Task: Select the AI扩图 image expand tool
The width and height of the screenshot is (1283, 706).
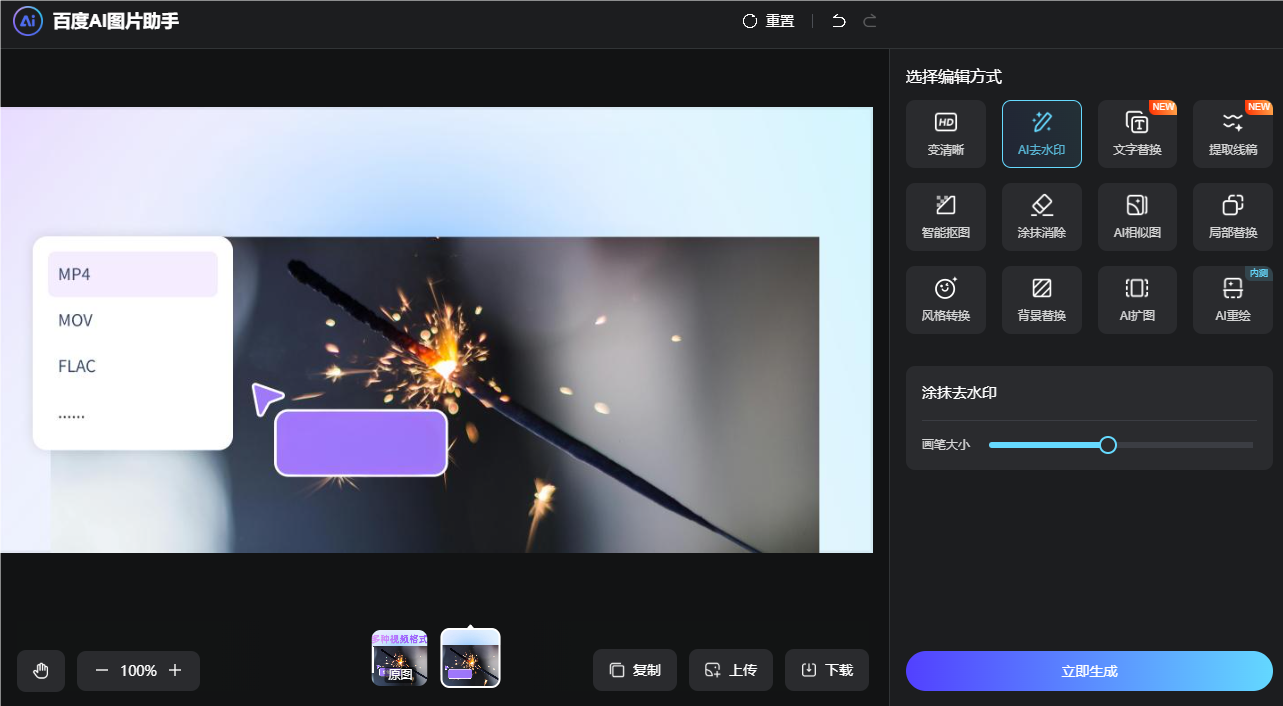Action: 1137,300
